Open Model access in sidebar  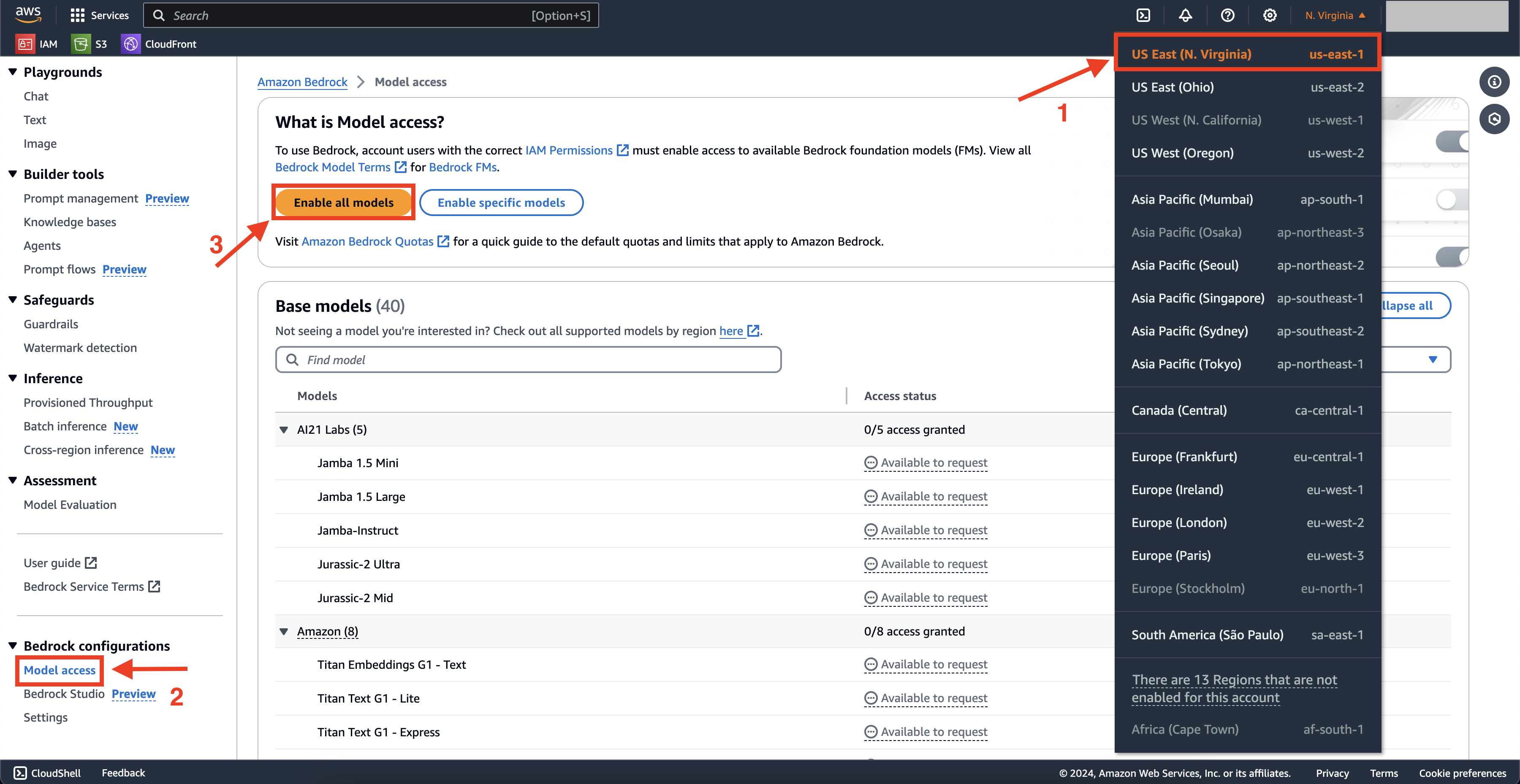[60, 670]
